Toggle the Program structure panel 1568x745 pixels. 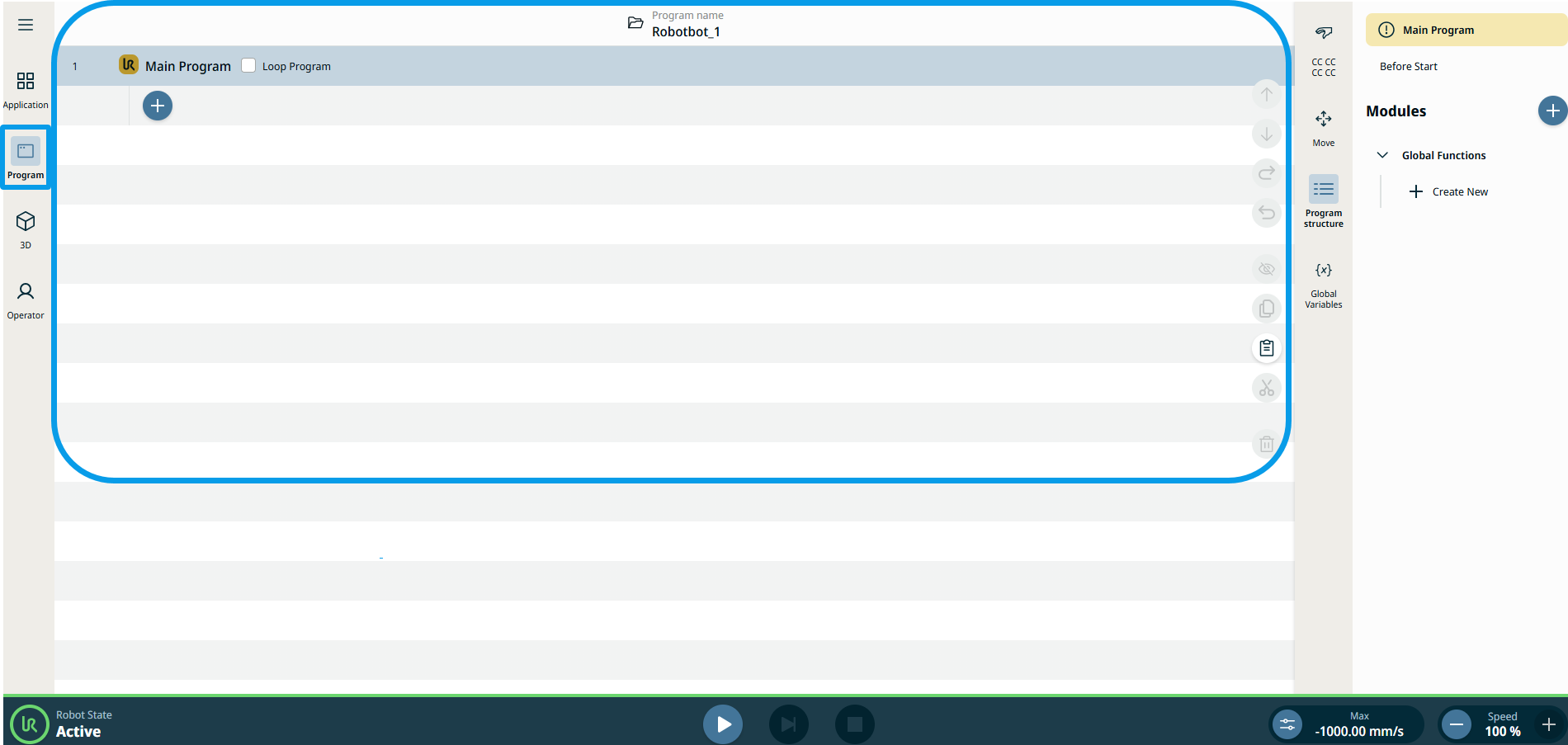click(1323, 200)
